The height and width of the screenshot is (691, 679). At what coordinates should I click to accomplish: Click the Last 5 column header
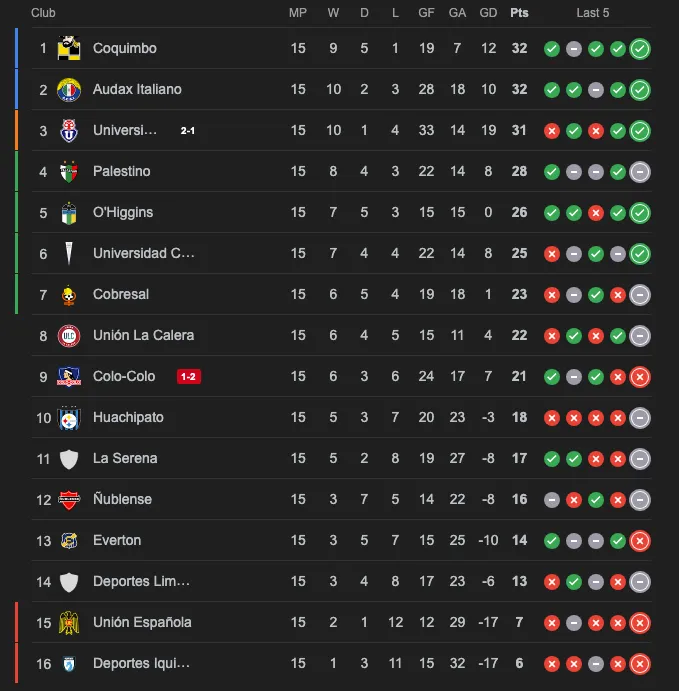[x=593, y=13]
